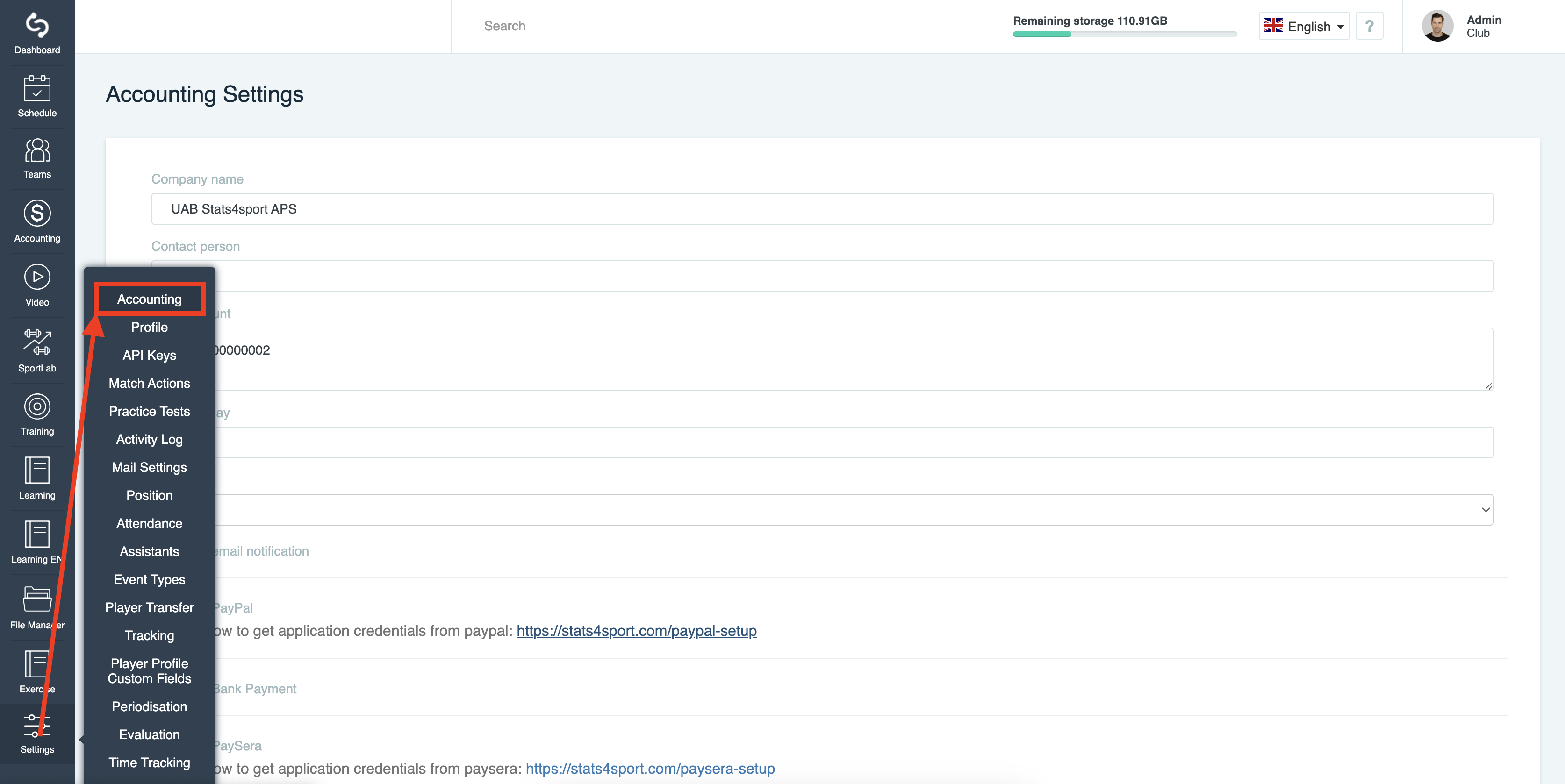Click the help question mark button
The image size is (1565, 784).
[x=1370, y=26]
